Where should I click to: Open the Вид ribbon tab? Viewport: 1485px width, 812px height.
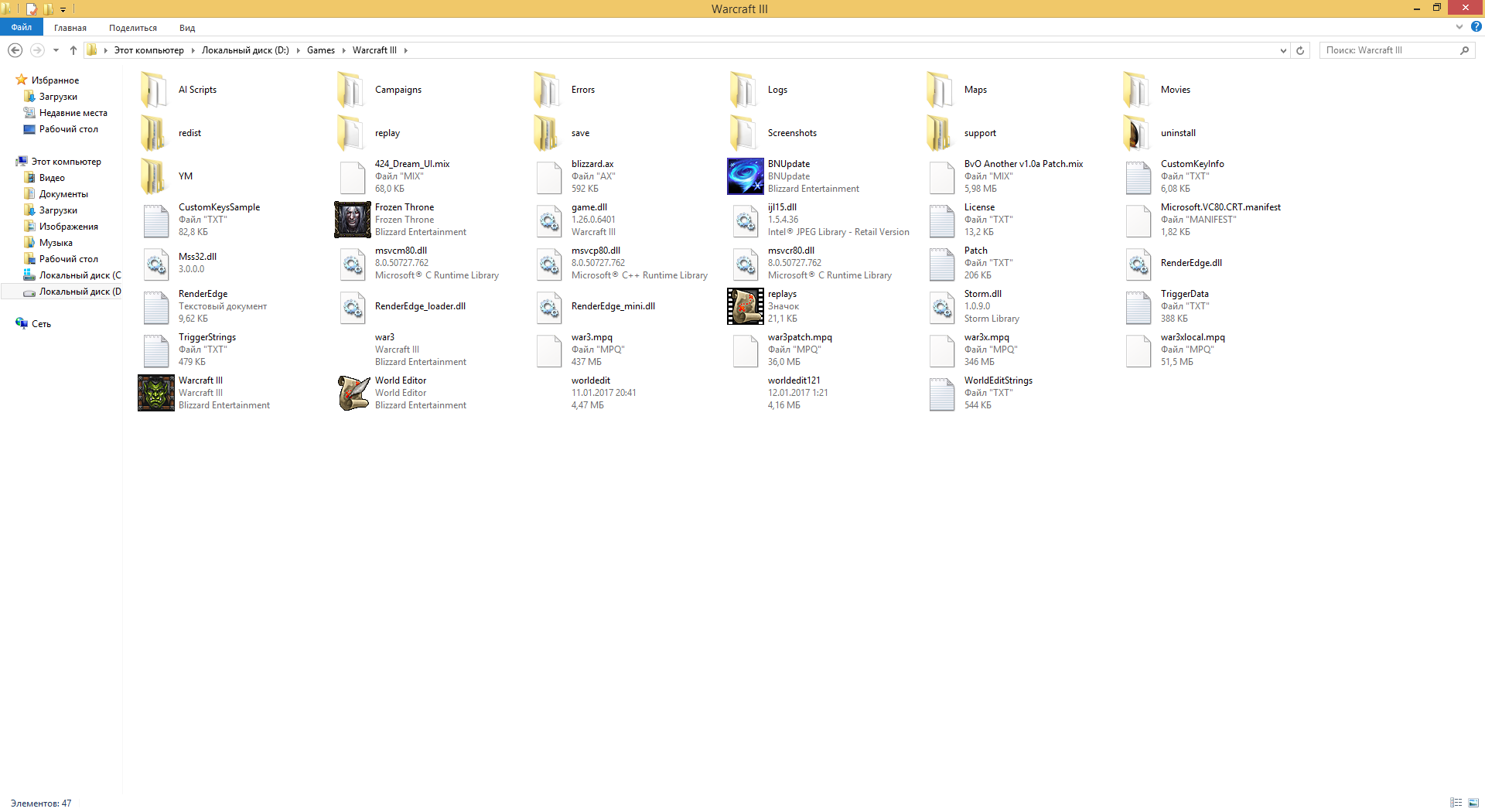tap(187, 28)
